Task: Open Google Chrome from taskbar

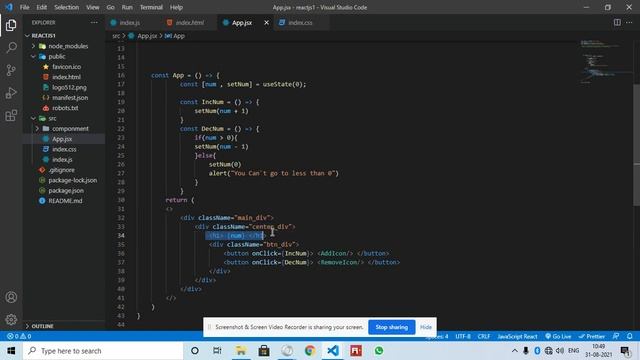Action: (310, 351)
